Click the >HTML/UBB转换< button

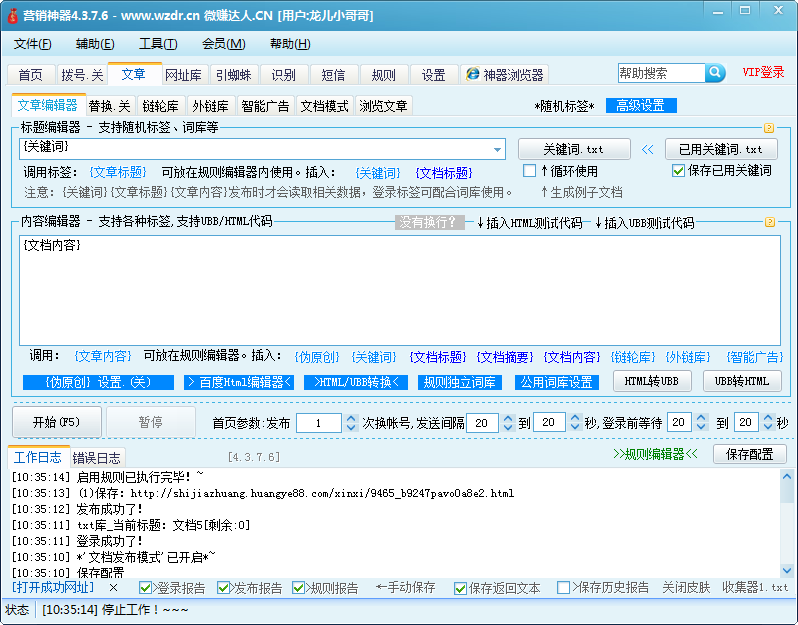[x=356, y=382]
